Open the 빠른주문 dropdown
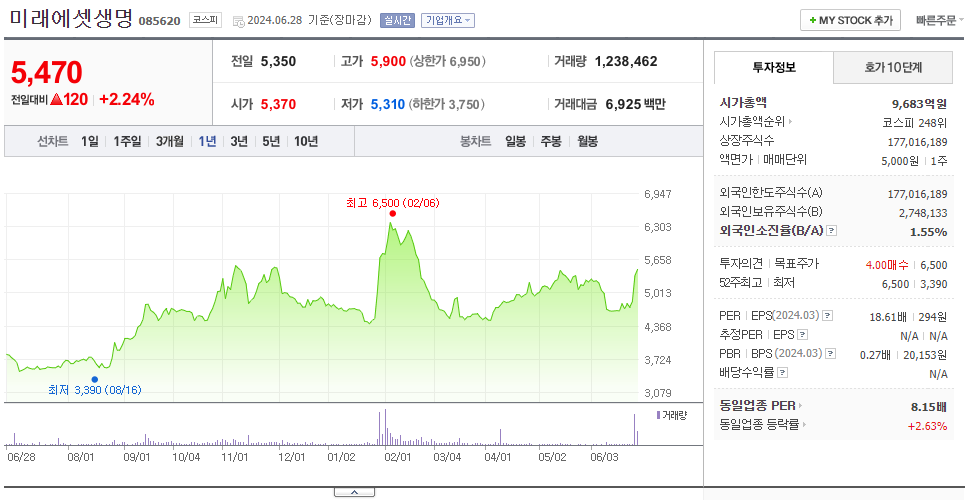 pyautogui.click(x=940, y=20)
